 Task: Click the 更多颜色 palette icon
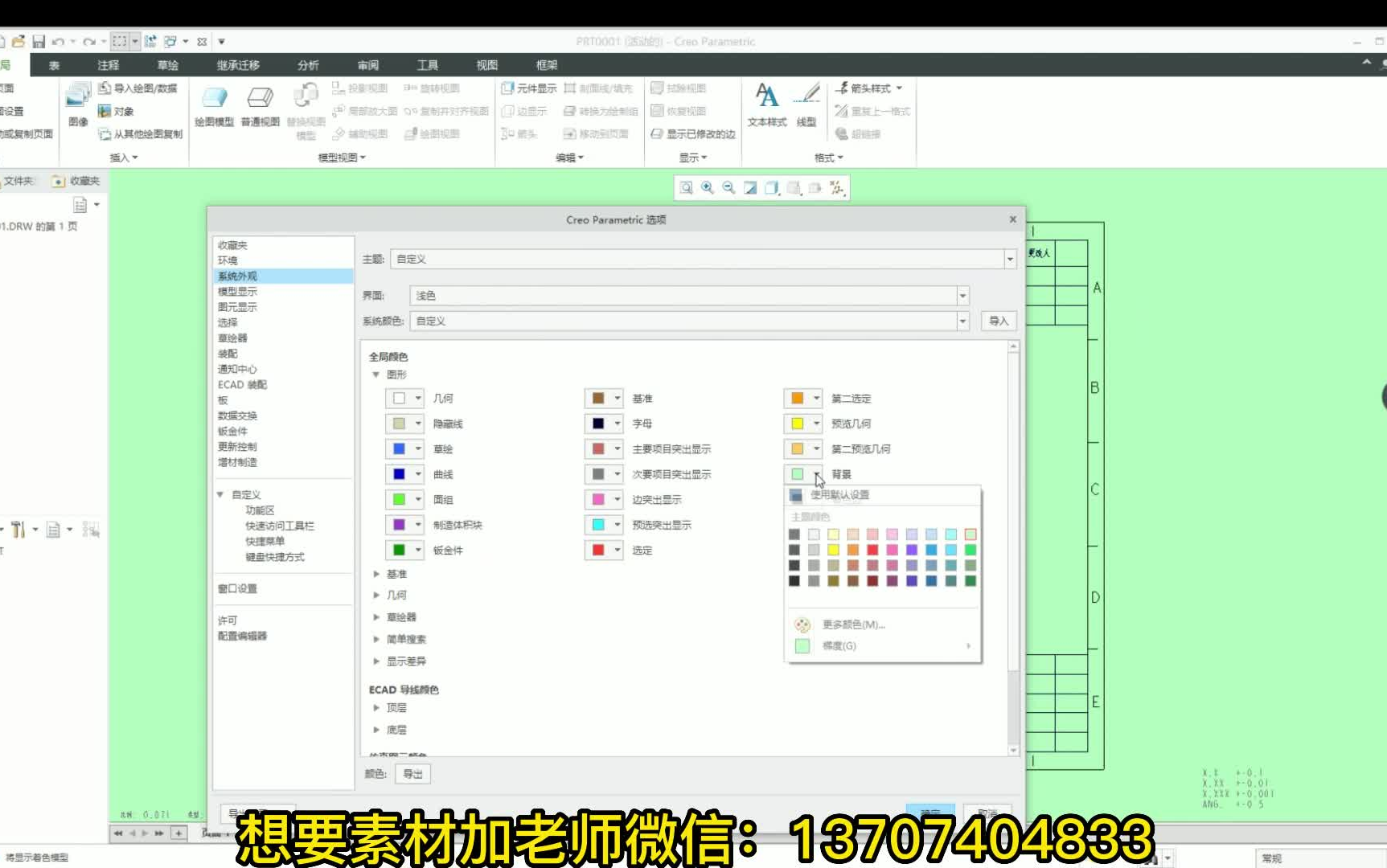(802, 624)
